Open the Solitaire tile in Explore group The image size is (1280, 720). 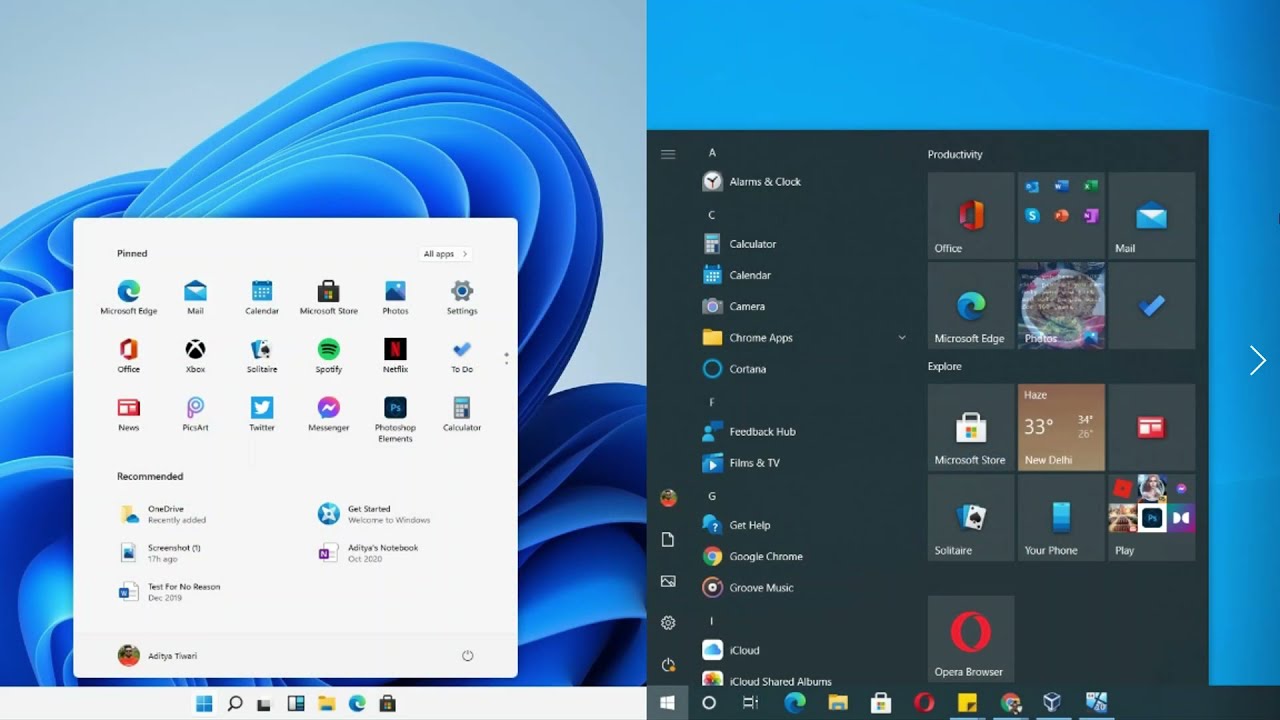pyautogui.click(x=971, y=517)
